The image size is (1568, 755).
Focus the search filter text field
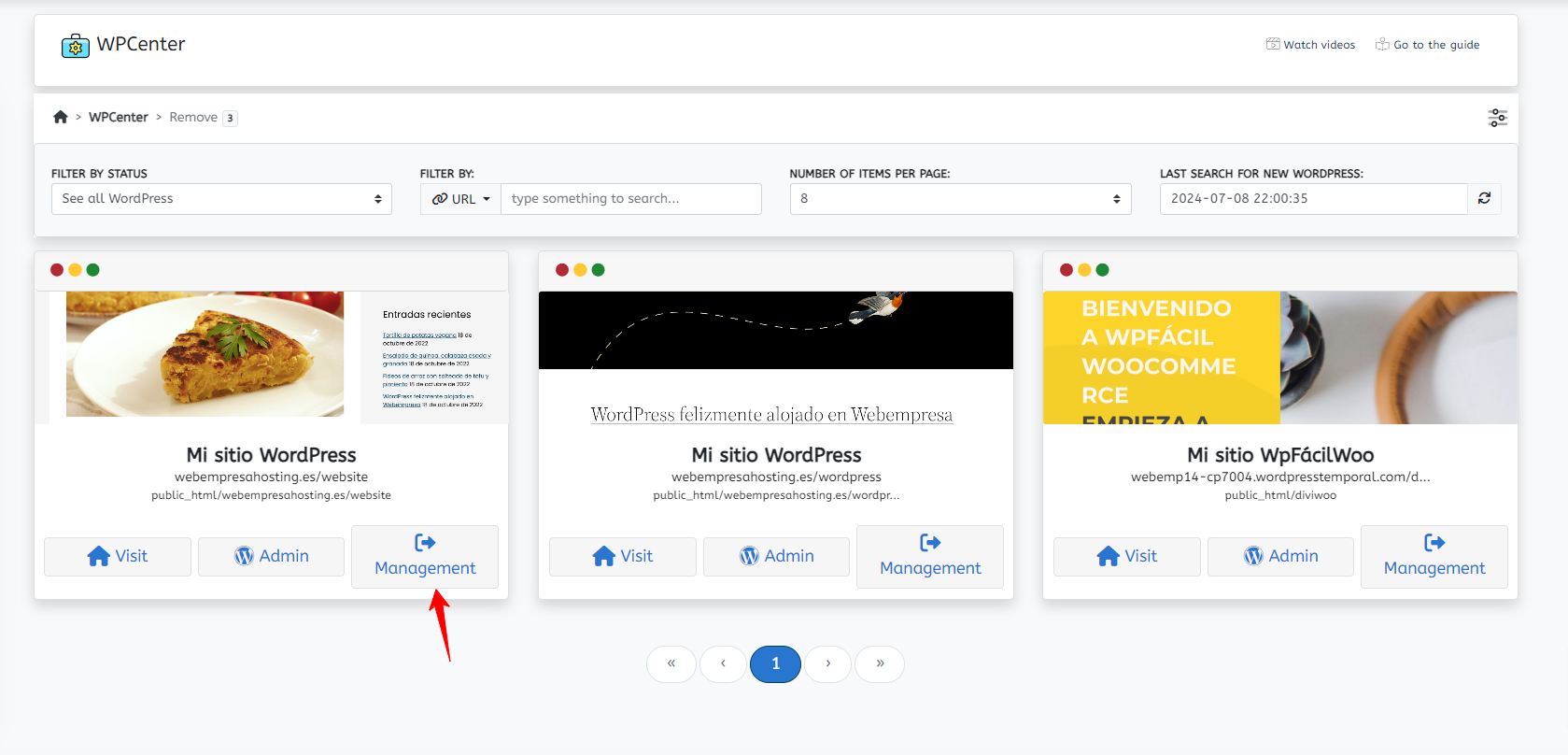631,199
